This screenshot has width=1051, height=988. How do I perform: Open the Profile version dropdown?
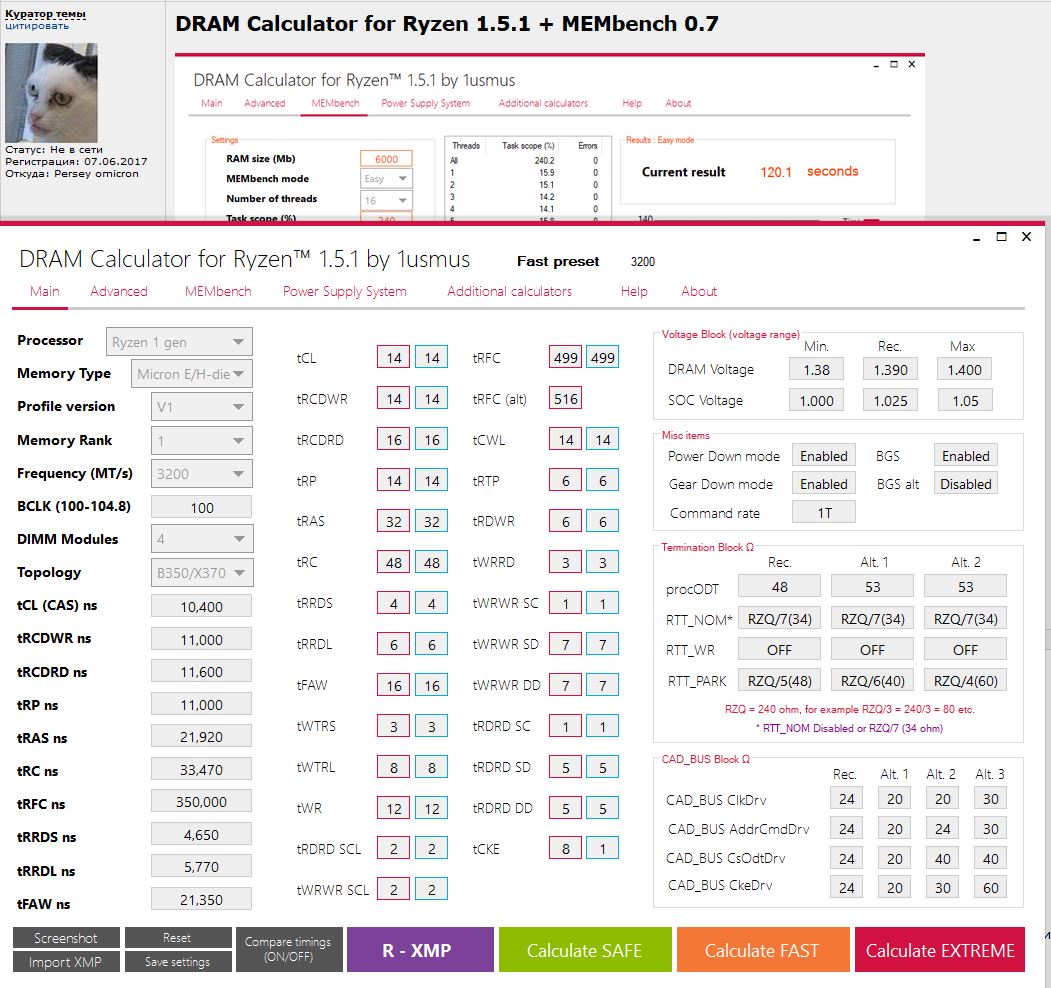[202, 407]
